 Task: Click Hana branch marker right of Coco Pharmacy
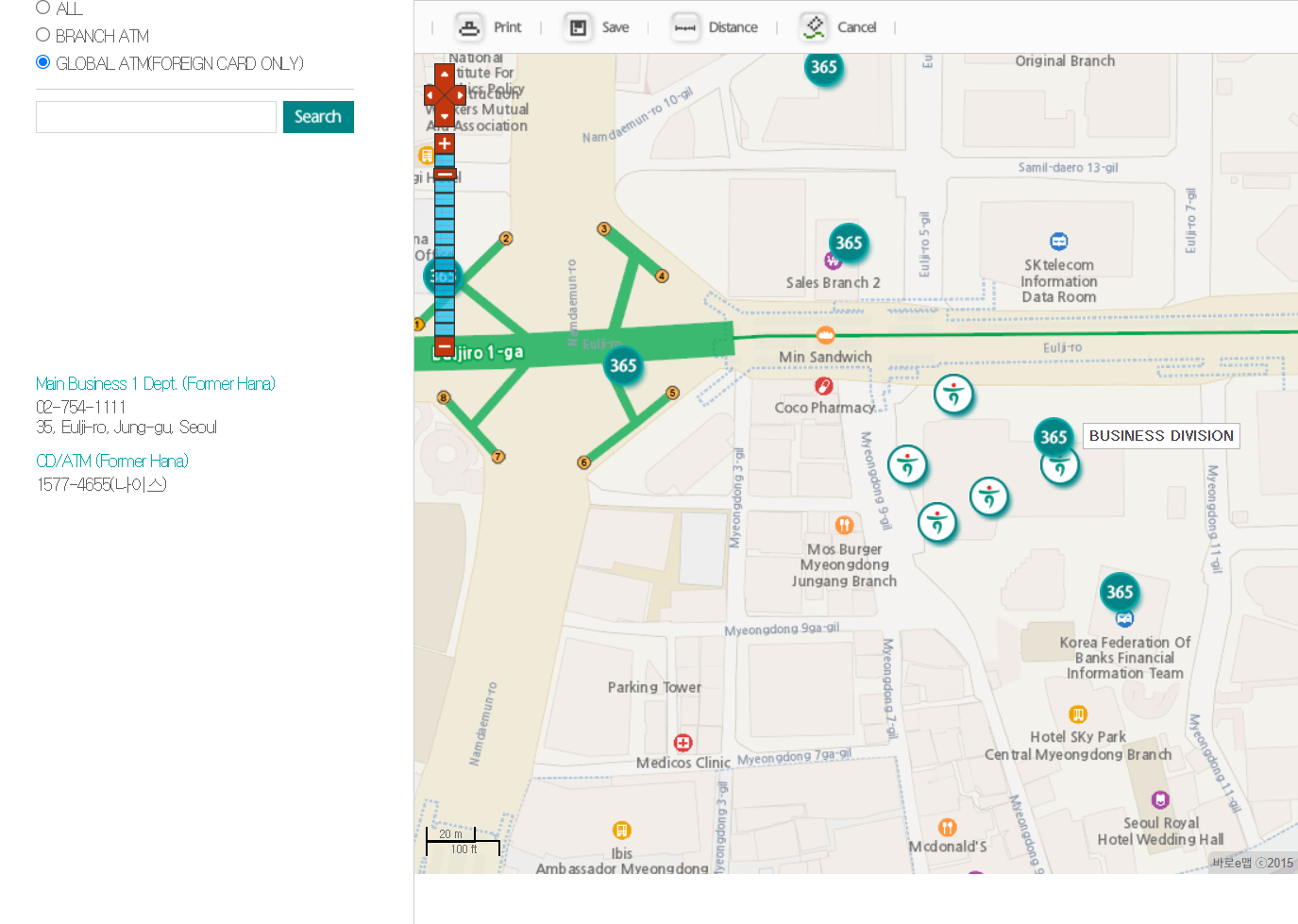click(x=953, y=394)
